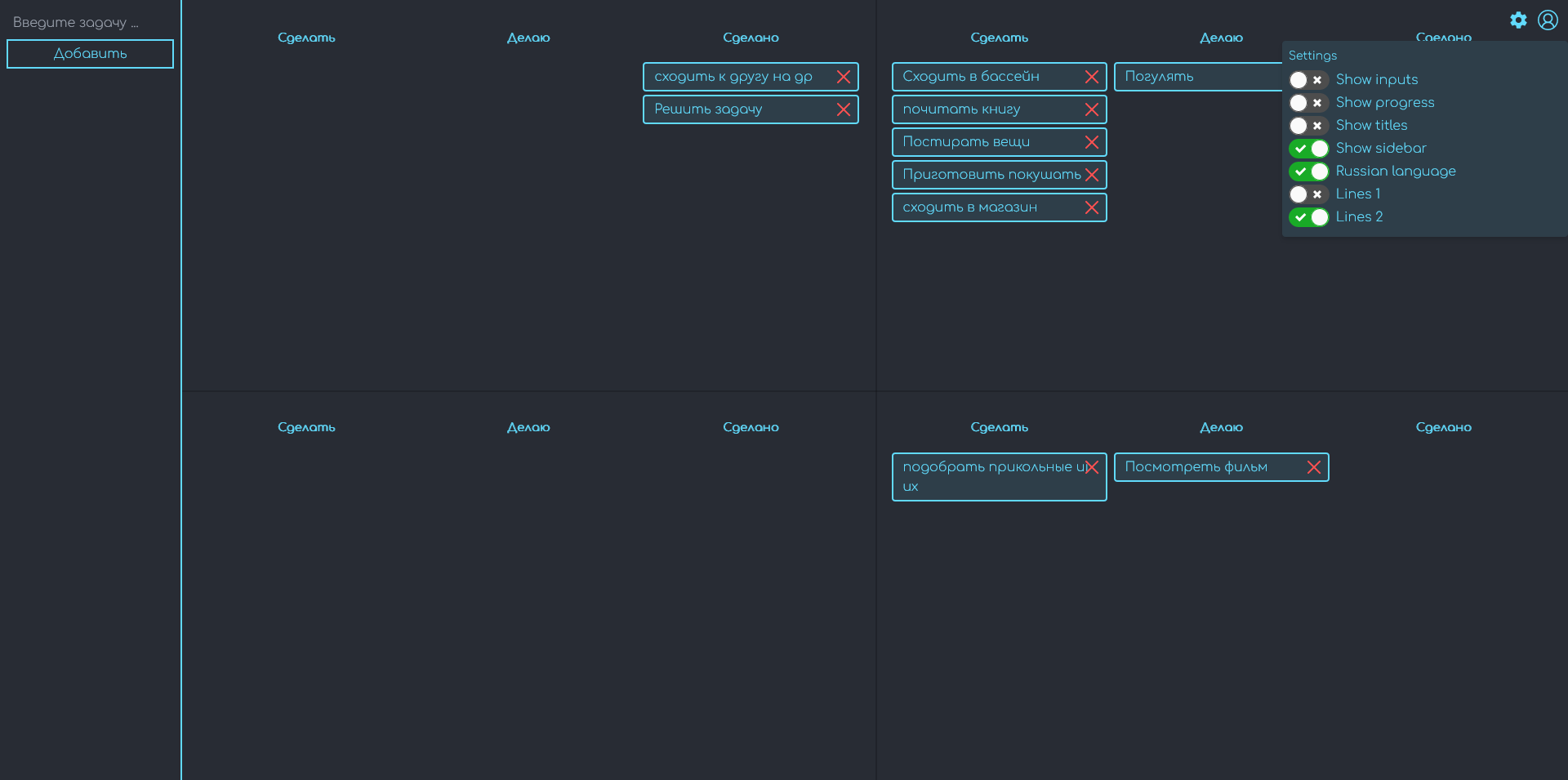Screen dimensions: 1568x780
Task: Click the Добавить button
Action: click(90, 54)
